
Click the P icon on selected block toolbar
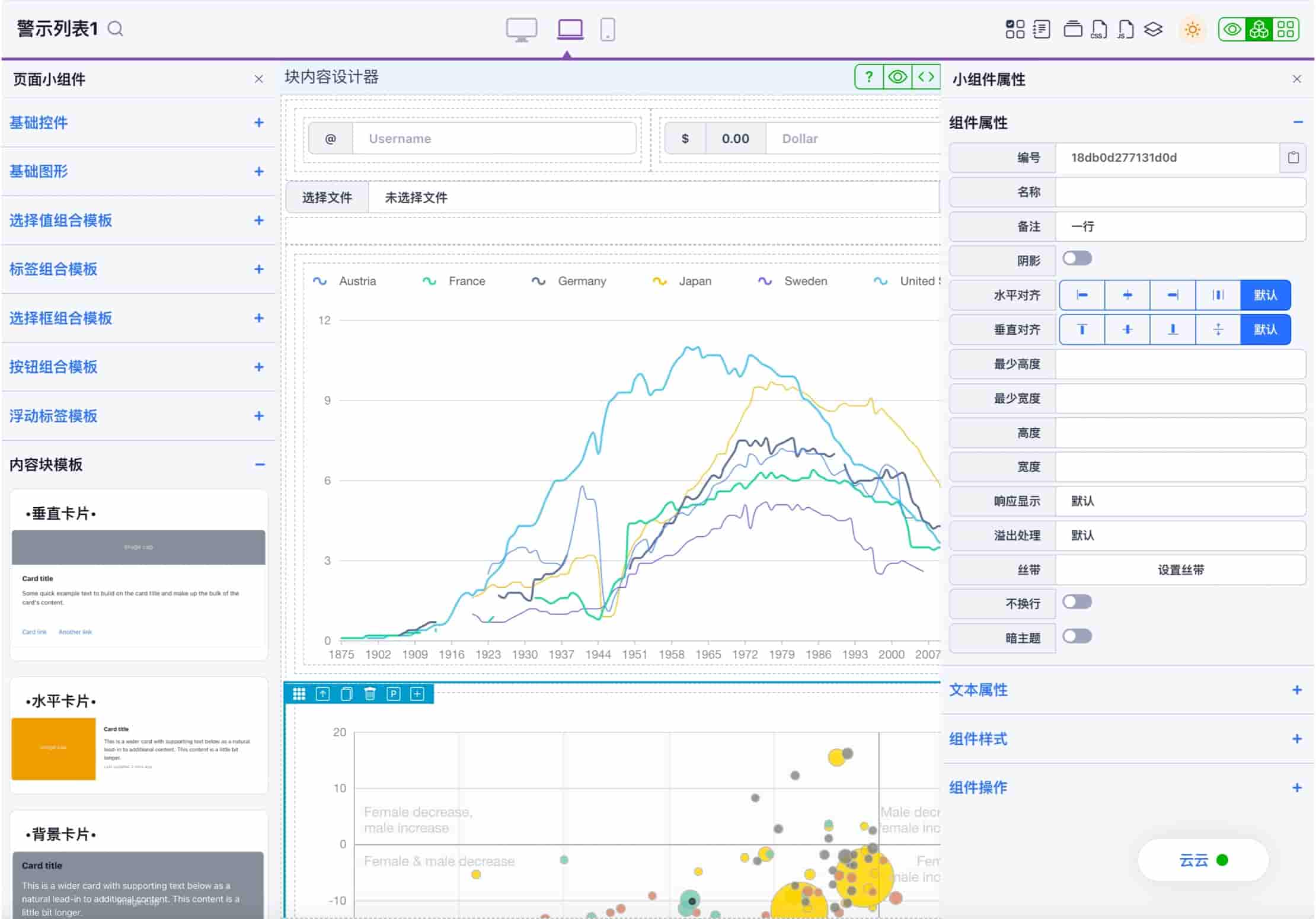[x=394, y=694]
